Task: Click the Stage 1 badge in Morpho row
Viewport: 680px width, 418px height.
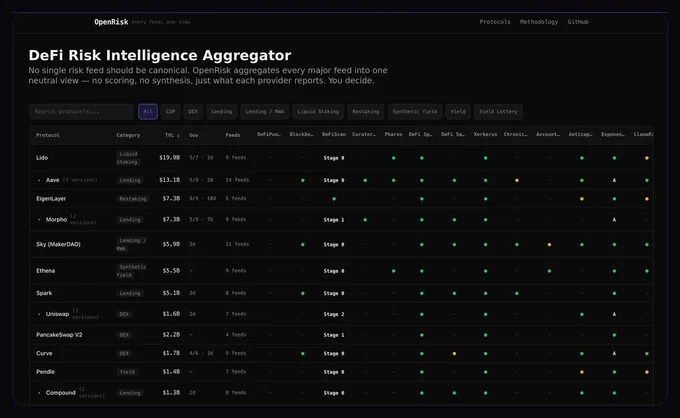Action: point(334,220)
